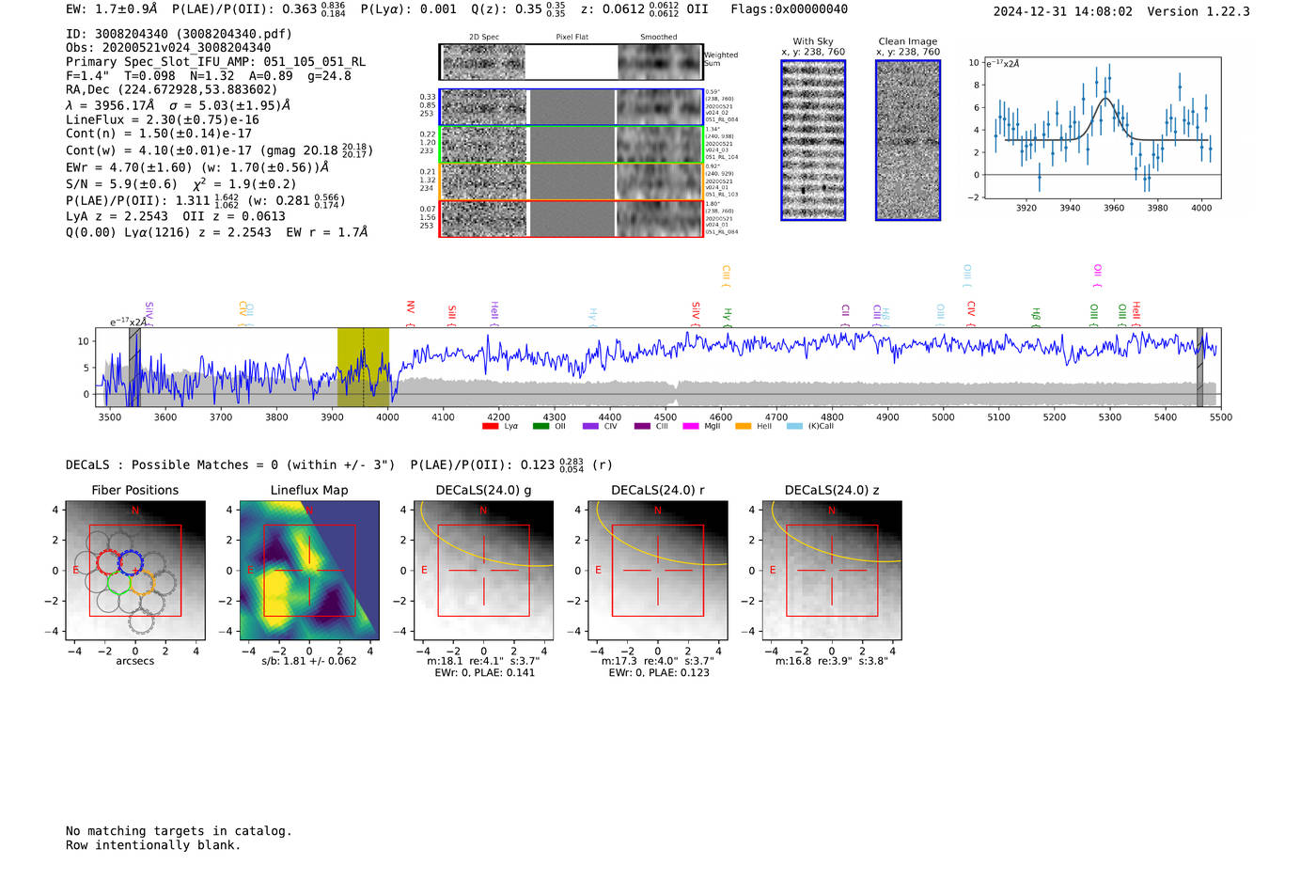Click the λ = 3956.17Å wavelength line
The image size is (1316, 896).
click(179, 105)
